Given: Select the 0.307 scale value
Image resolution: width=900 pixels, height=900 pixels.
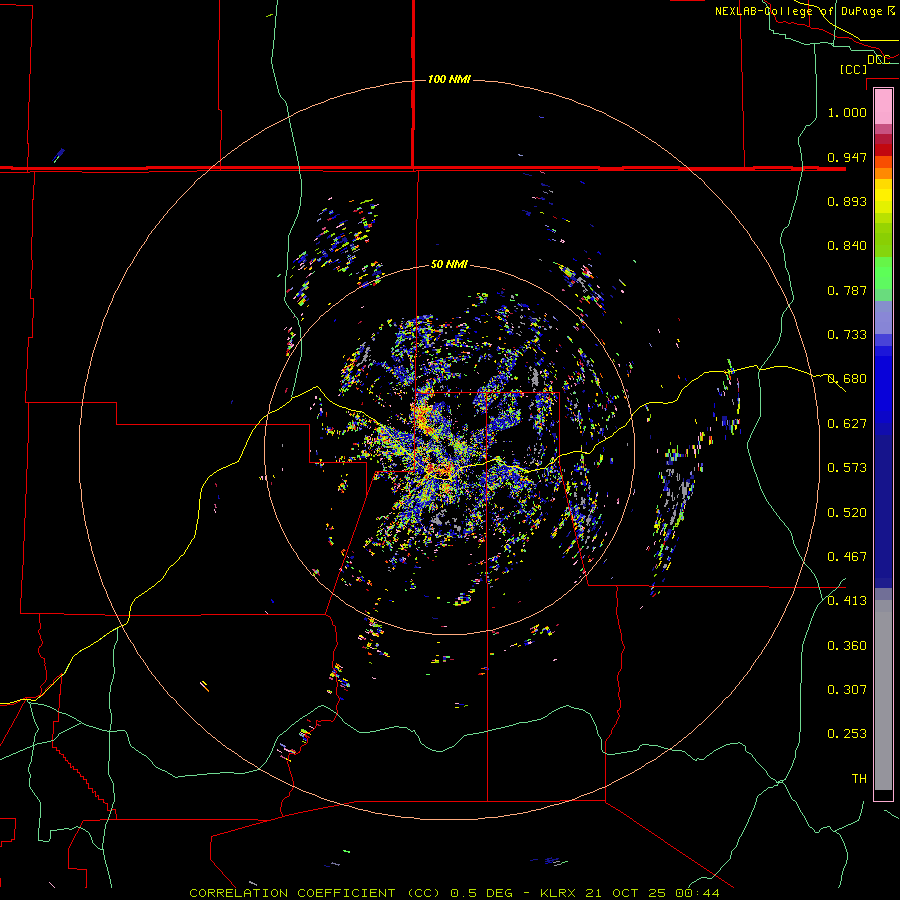Looking at the screenshot, I should coord(847,690).
